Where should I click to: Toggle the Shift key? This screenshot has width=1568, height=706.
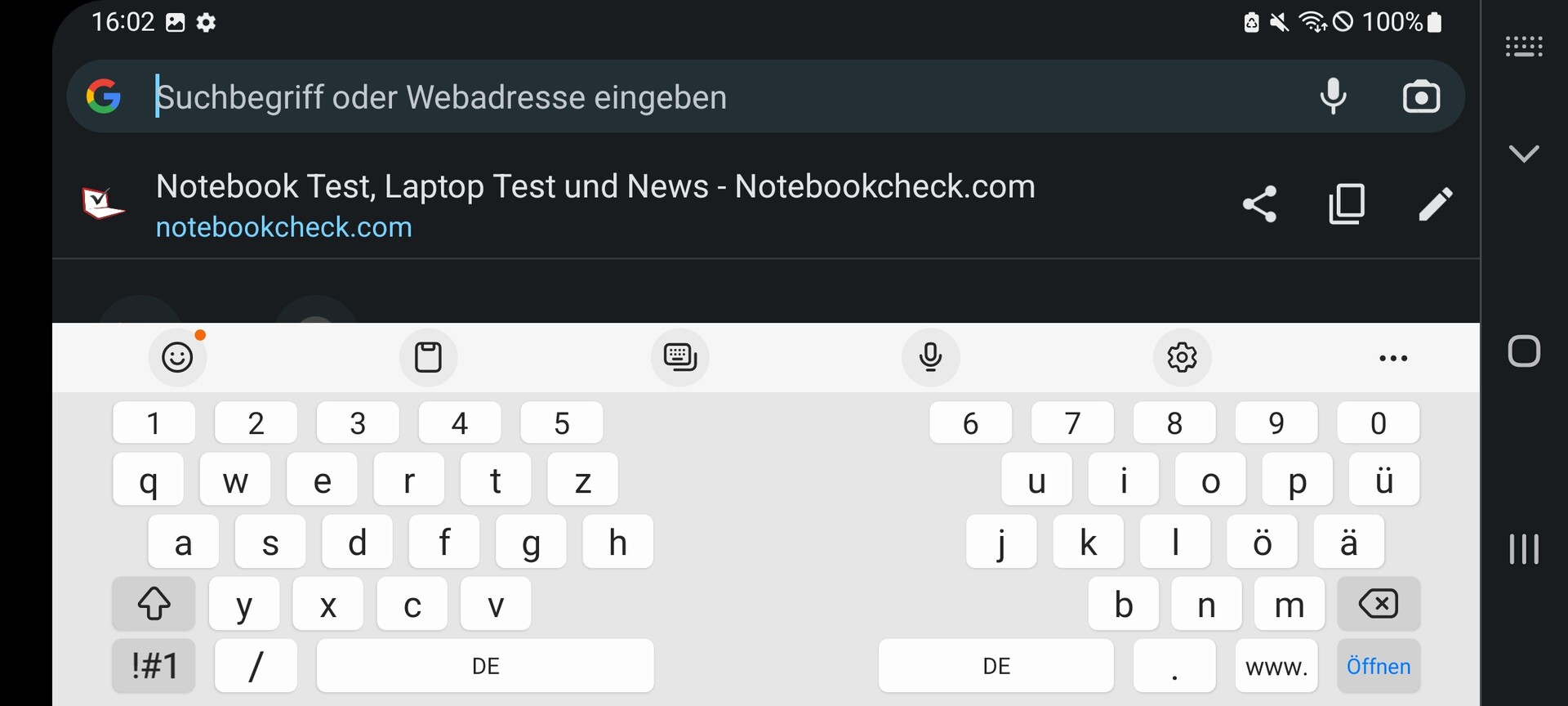154,604
